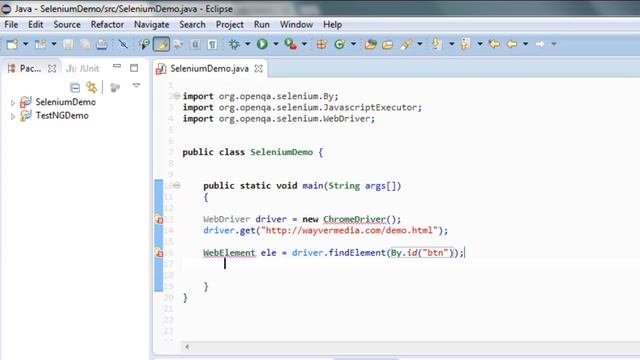The image size is (640, 360).
Task: Open the Help menu
Action: 333,24
